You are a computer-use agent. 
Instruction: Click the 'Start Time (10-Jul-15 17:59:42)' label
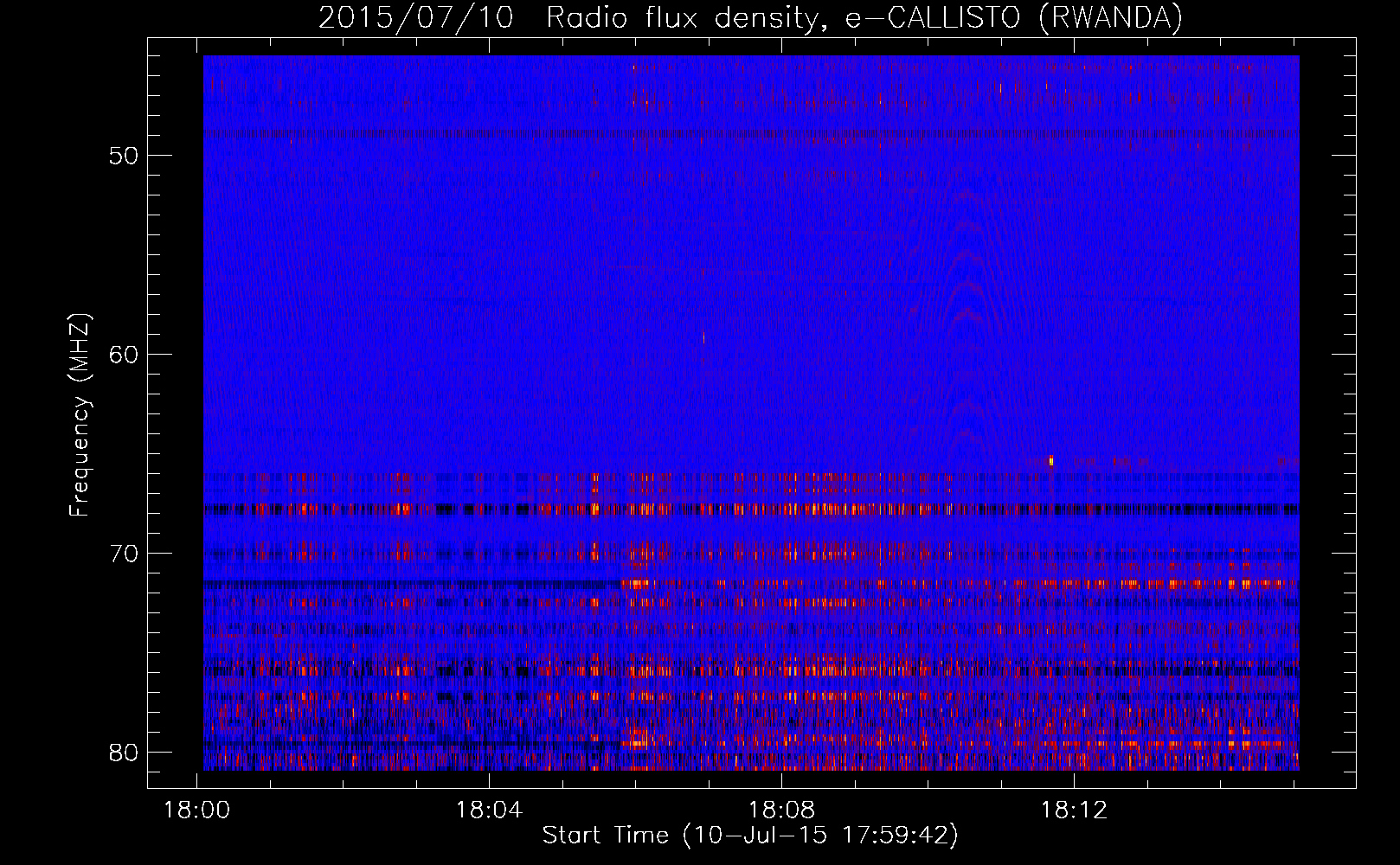coord(750,835)
